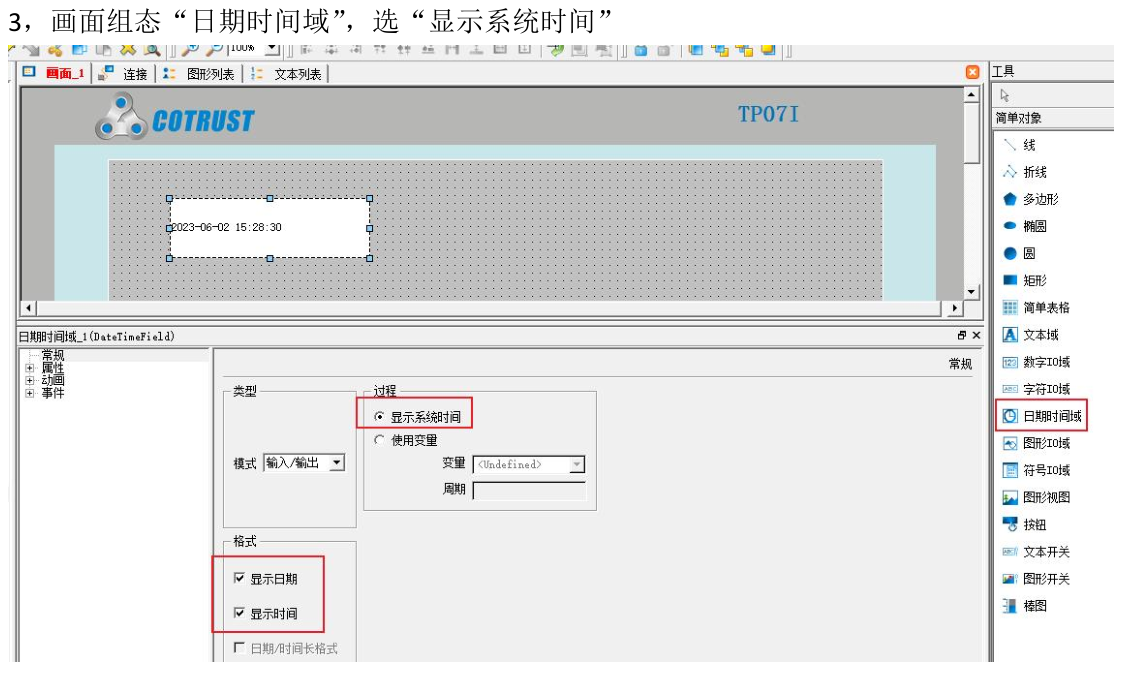Select the 2023-06-02 15:28:30 date-time object

(269, 227)
